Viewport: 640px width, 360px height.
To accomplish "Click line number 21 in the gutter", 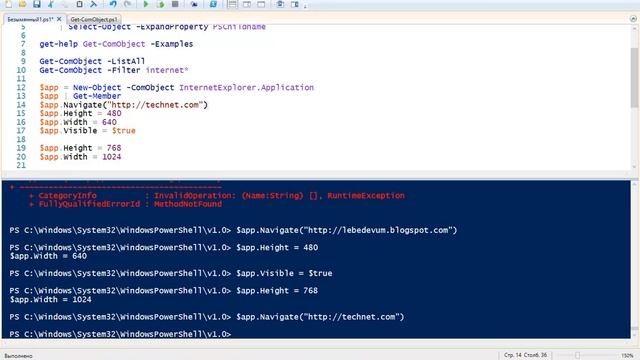I will [21, 165].
